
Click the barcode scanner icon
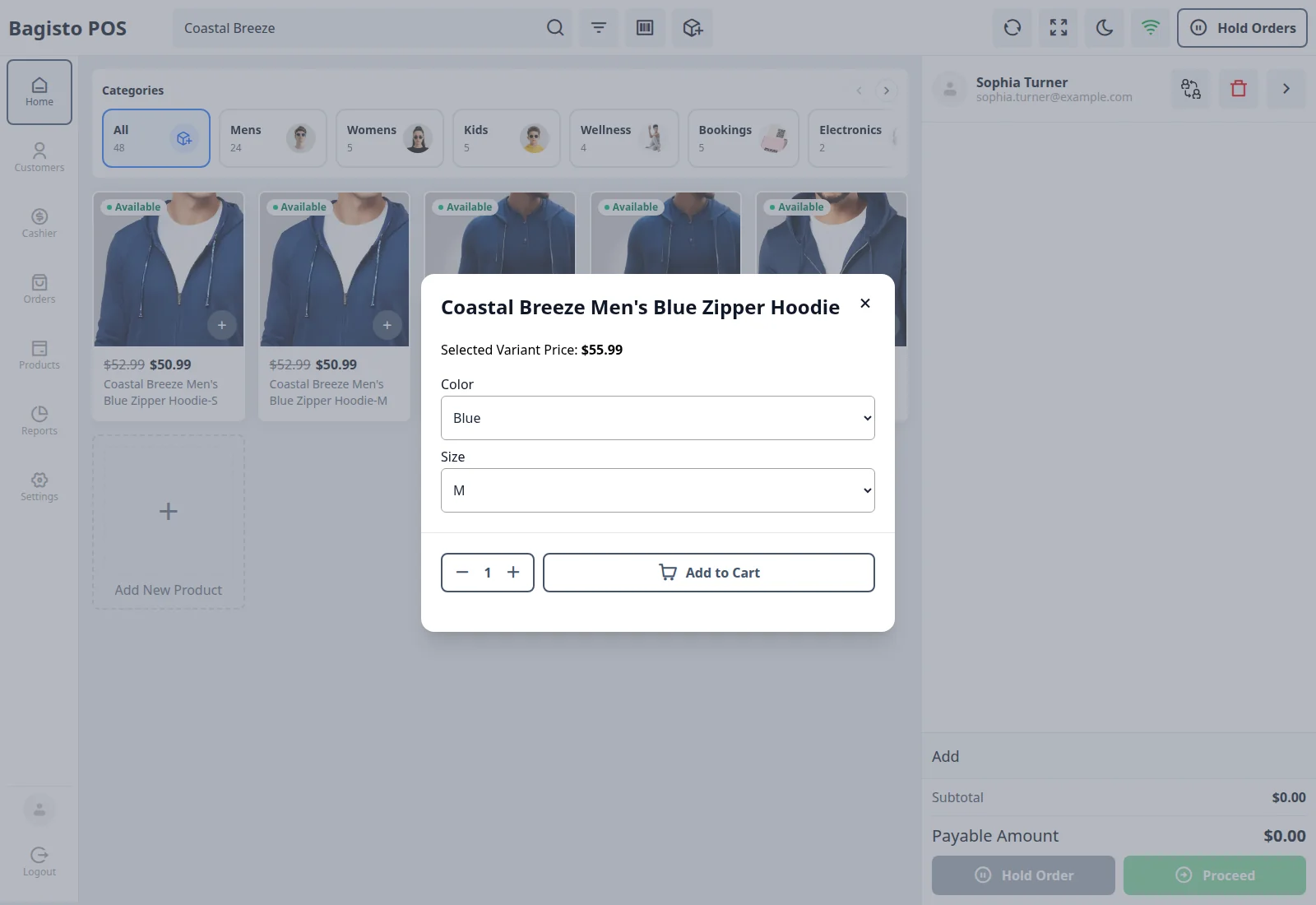pyautogui.click(x=645, y=28)
